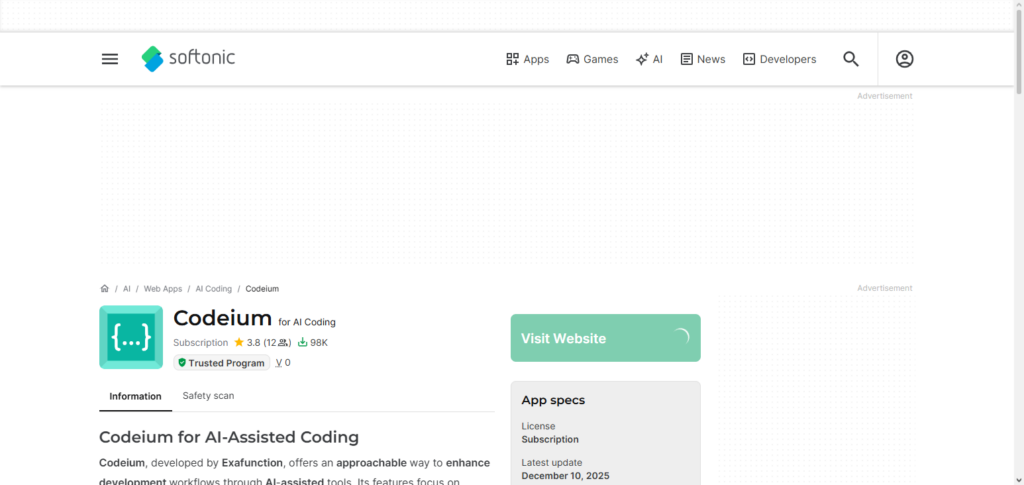The width and height of the screenshot is (1024, 485).
Task: Open the News section
Action: coord(703,59)
